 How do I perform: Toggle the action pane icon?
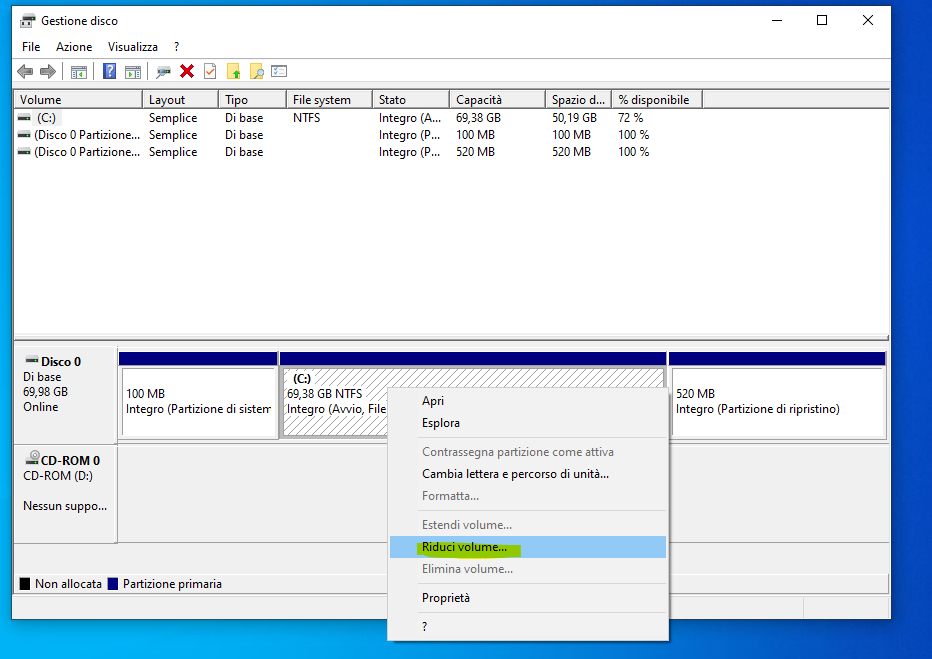click(x=133, y=72)
